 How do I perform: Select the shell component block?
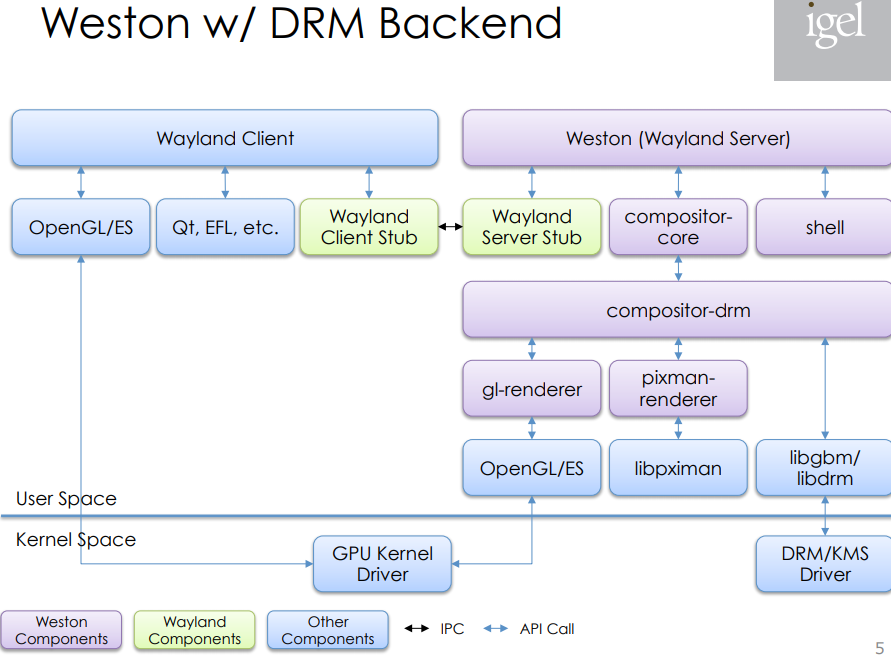823,227
